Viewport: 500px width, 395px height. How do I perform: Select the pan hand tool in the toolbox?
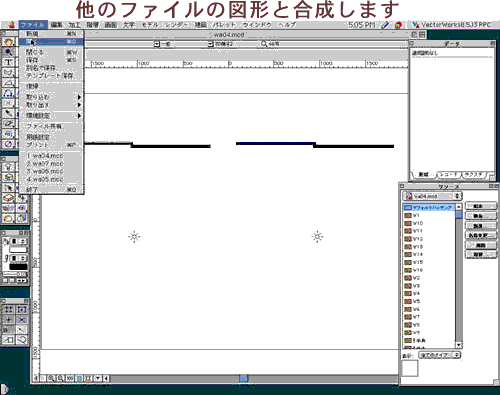pyautogui.click(x=8, y=42)
